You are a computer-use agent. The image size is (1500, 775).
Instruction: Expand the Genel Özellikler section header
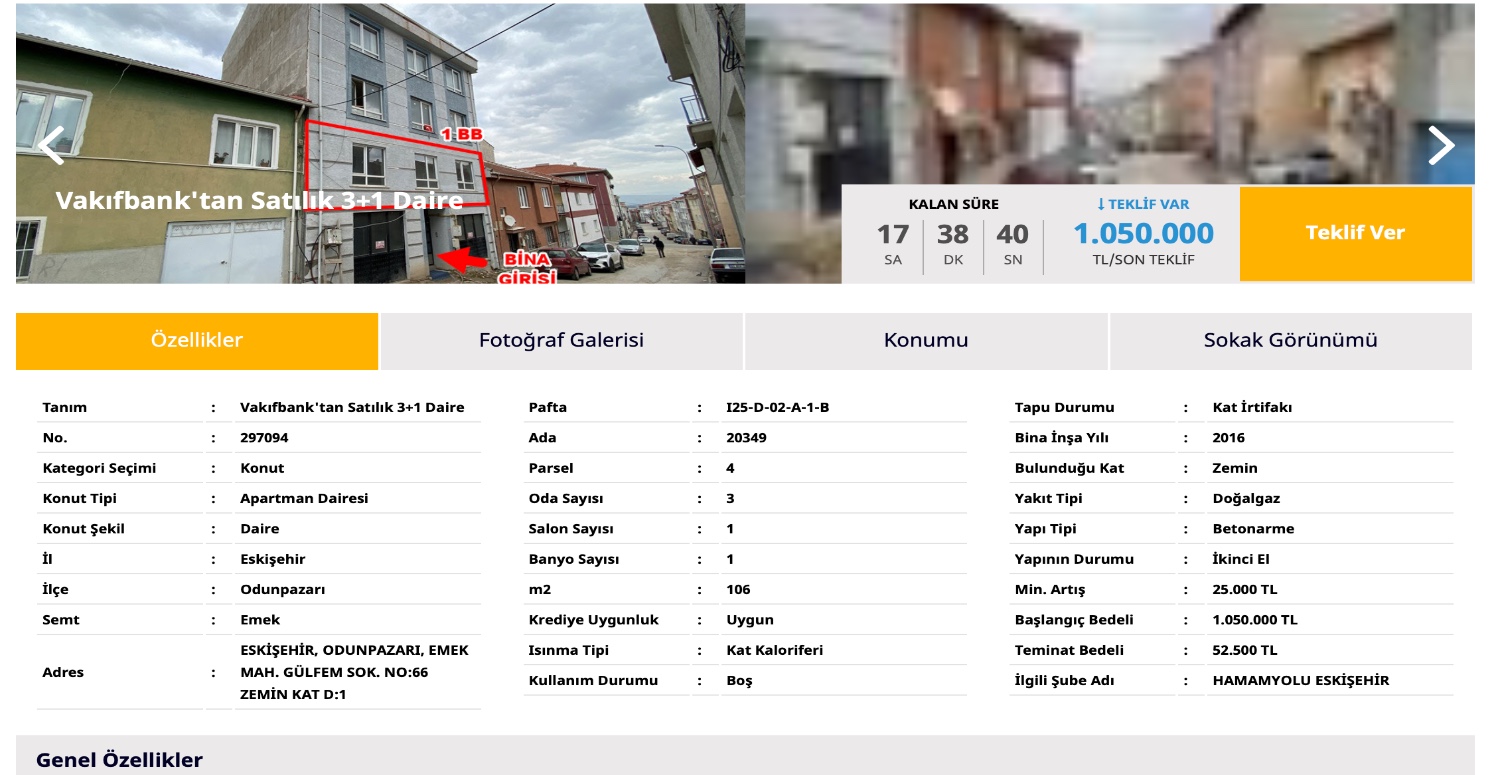120,760
